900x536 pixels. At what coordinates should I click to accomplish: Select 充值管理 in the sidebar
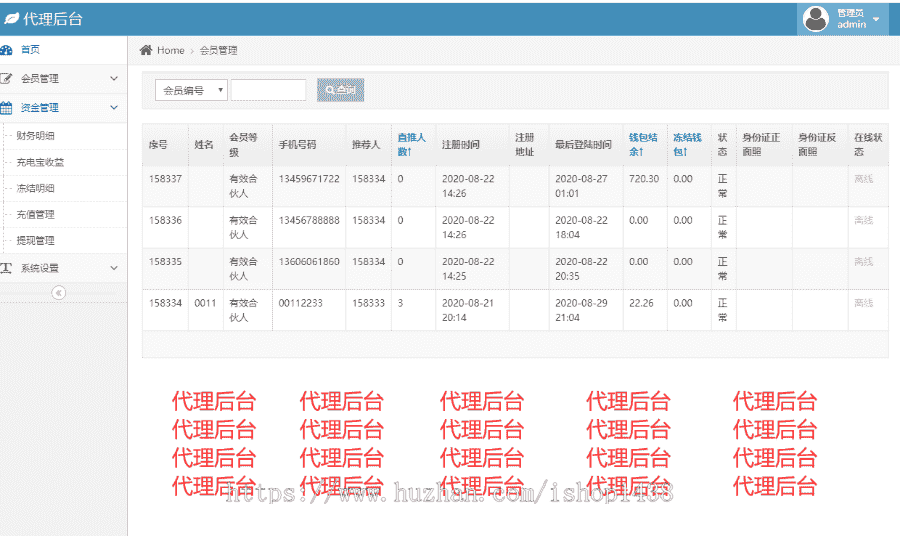coord(36,215)
